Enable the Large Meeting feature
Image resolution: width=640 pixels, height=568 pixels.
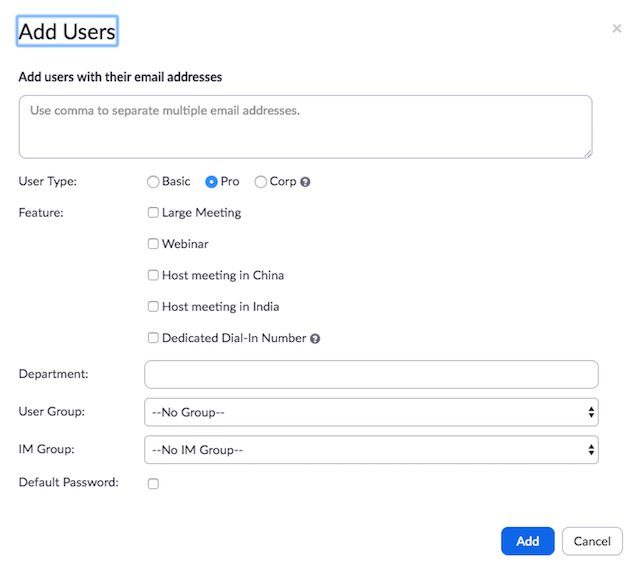[x=153, y=213]
